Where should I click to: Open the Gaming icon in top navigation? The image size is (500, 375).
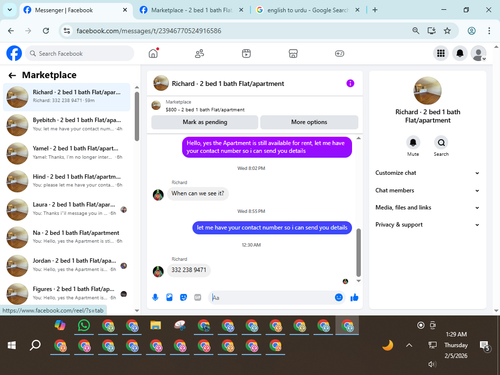point(339,53)
